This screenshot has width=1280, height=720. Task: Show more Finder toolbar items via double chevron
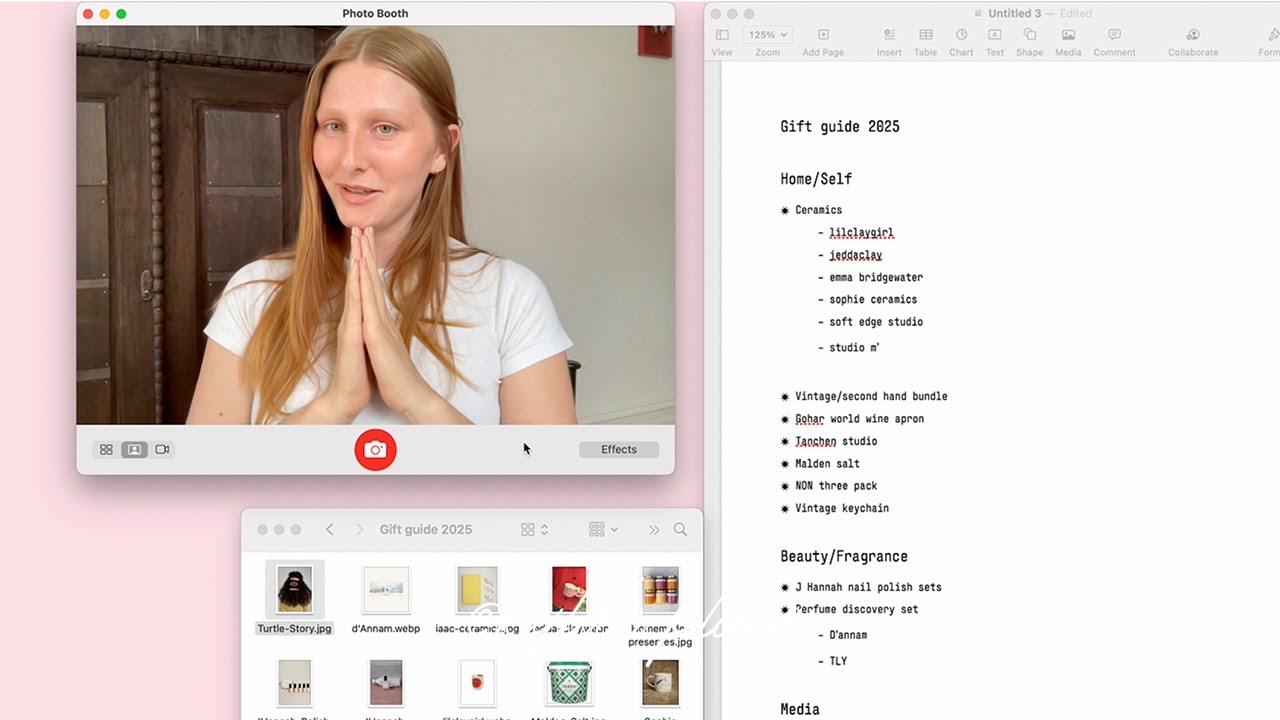pos(654,530)
